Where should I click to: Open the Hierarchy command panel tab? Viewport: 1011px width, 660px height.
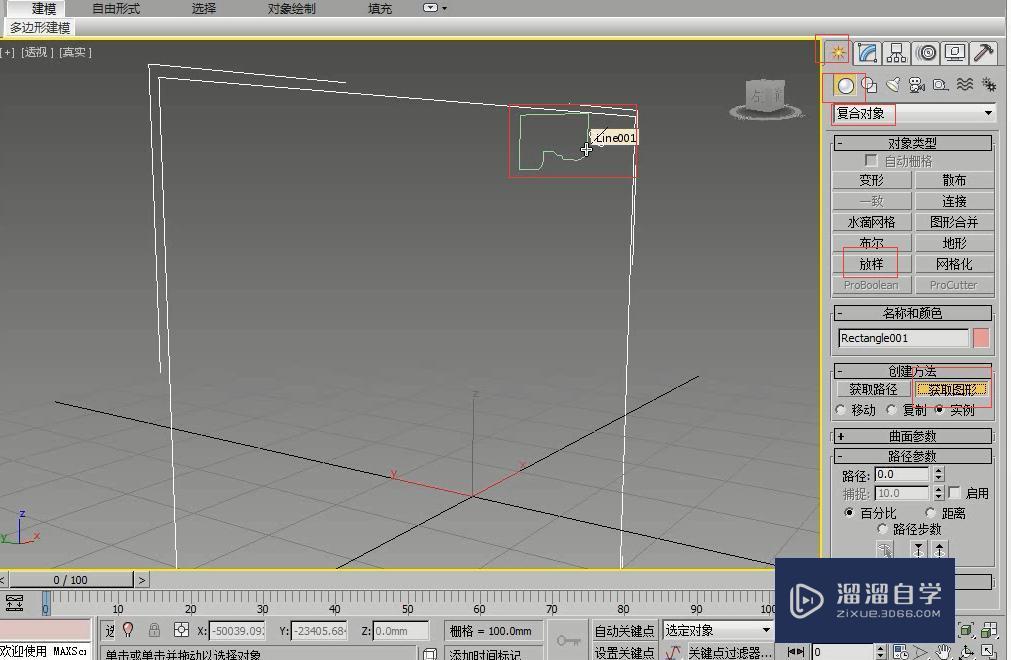click(x=896, y=52)
